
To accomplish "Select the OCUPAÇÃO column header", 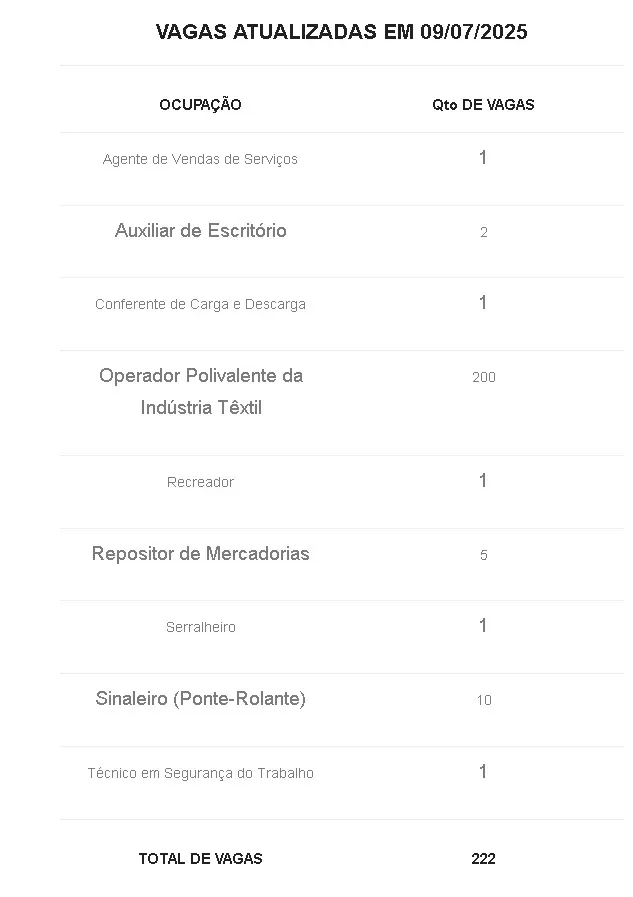I will coord(200,105).
